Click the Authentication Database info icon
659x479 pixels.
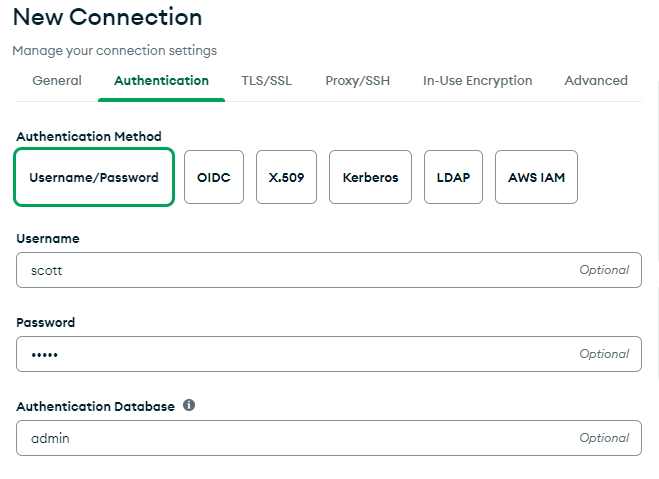[189, 406]
